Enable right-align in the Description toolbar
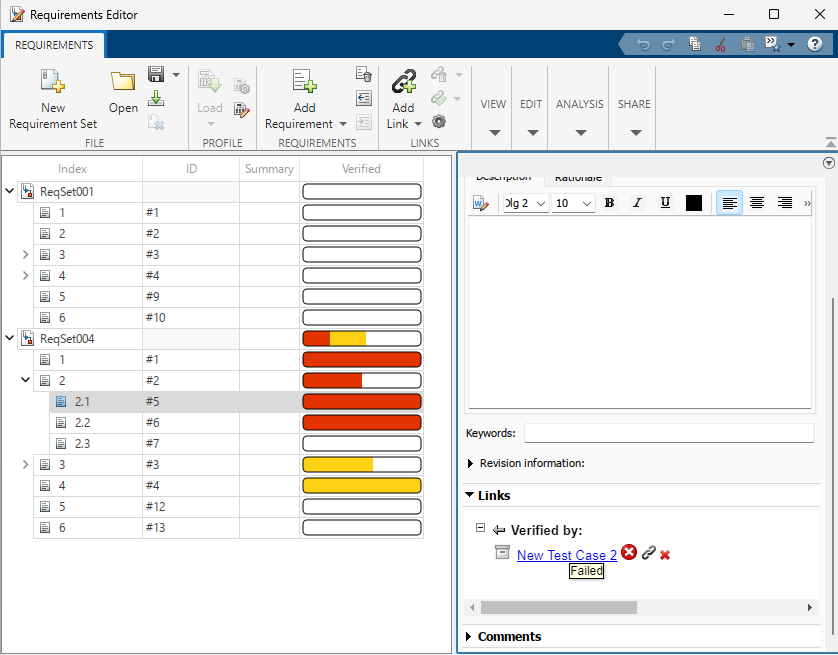This screenshot has height=655, width=838. point(784,202)
